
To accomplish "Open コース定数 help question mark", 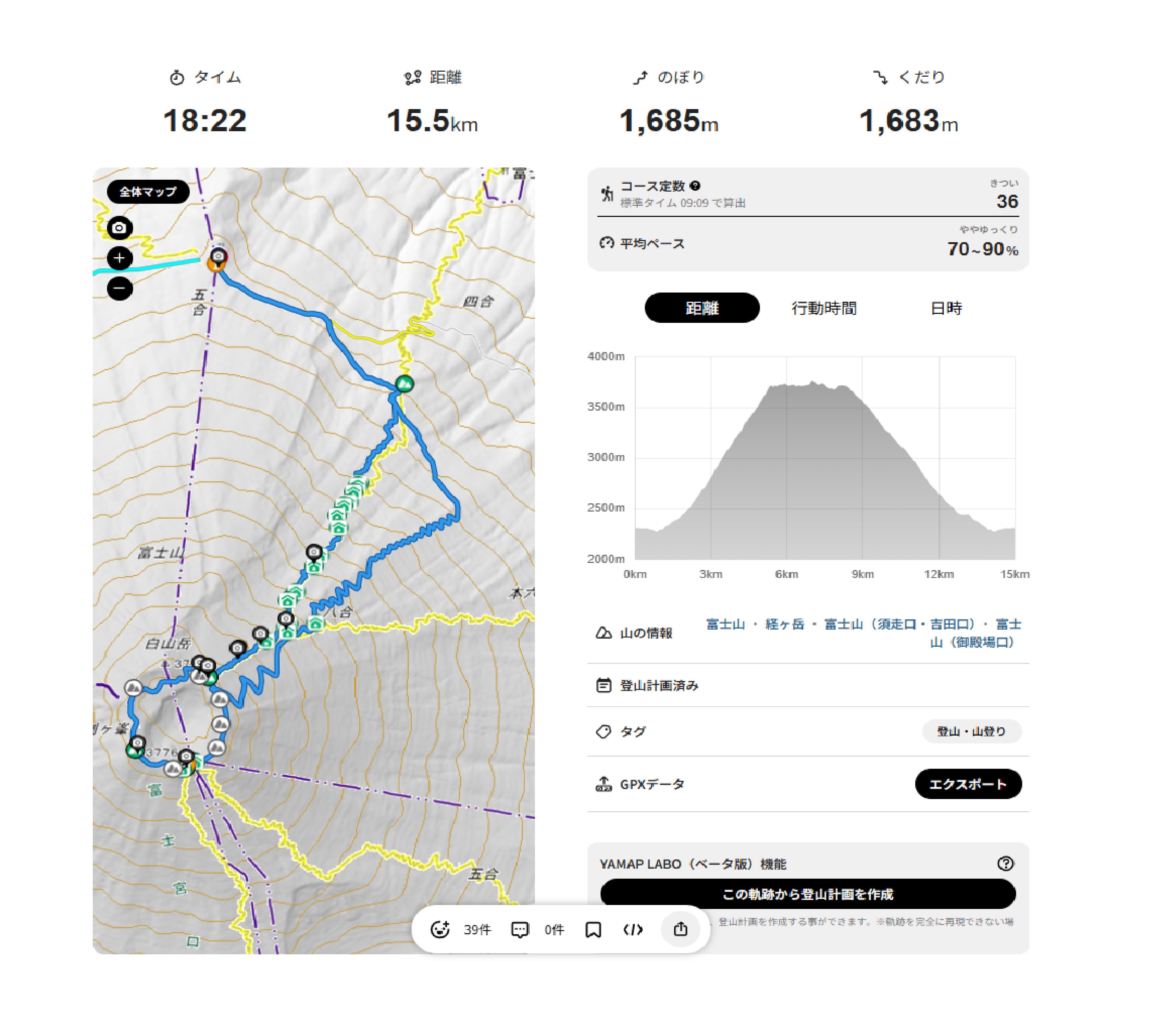I will (x=695, y=186).
